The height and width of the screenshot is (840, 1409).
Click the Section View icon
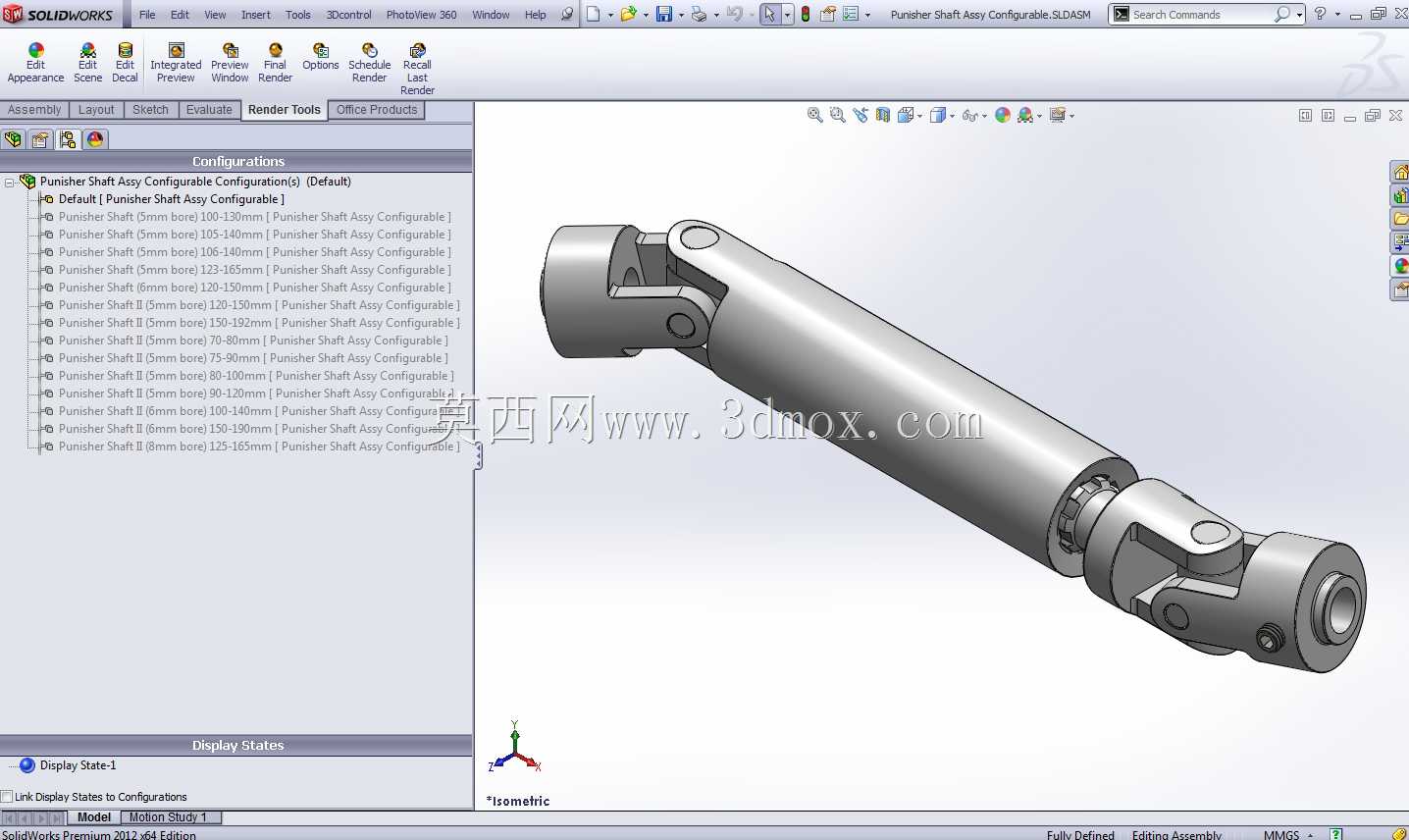coord(883,115)
